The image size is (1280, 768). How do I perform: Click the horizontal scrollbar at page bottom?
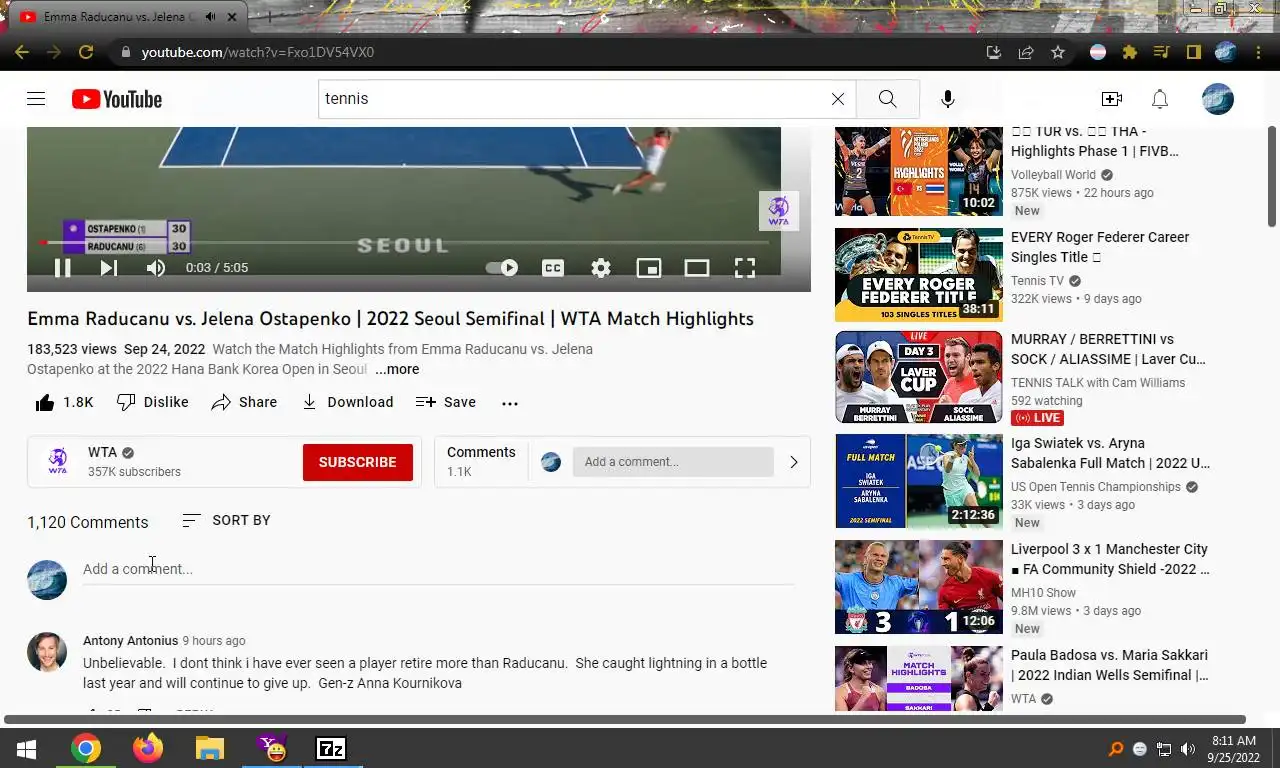pyautogui.click(x=625, y=719)
